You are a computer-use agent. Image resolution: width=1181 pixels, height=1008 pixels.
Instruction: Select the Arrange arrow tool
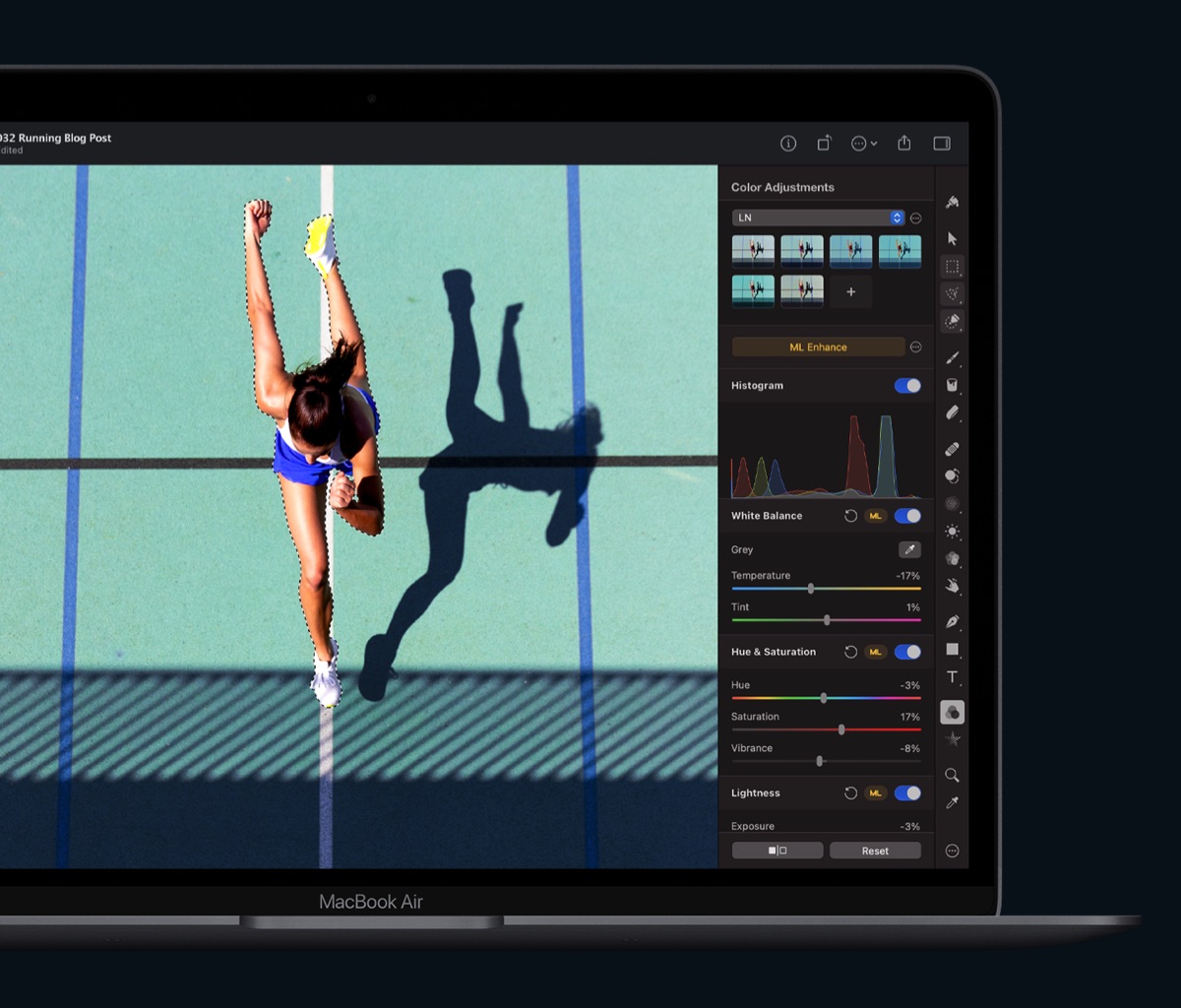[952, 238]
